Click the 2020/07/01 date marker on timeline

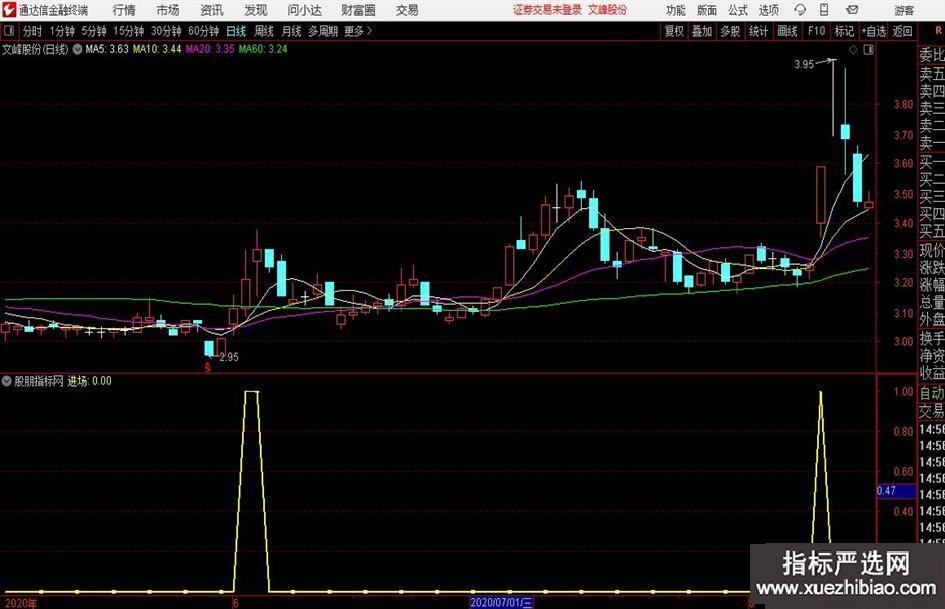[502, 603]
